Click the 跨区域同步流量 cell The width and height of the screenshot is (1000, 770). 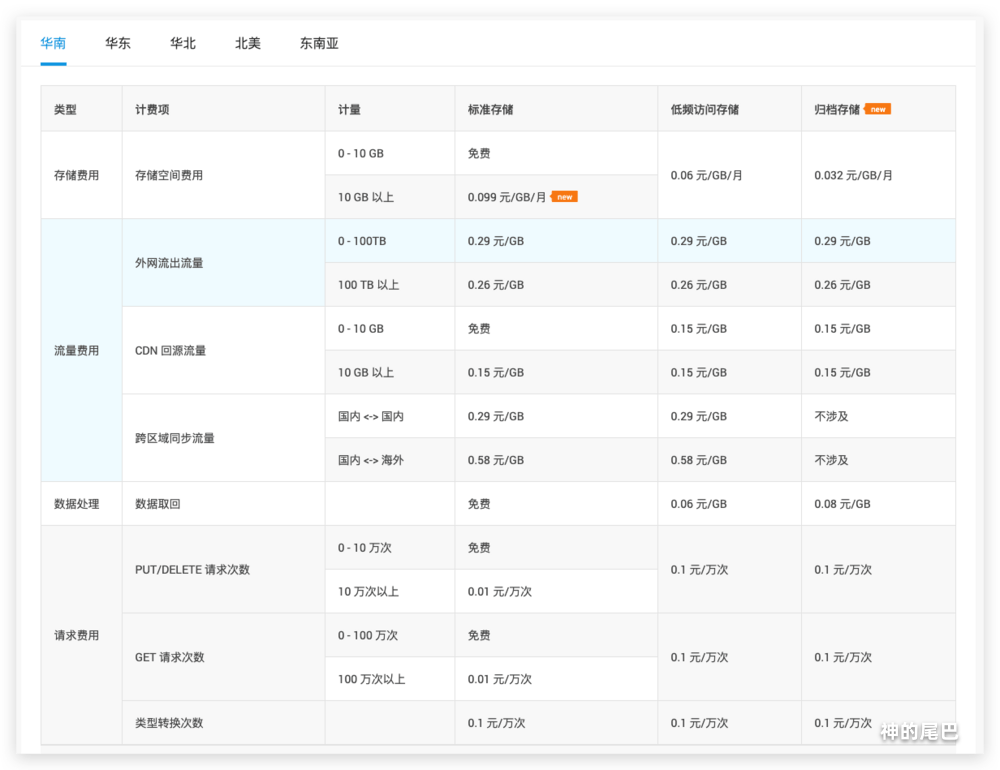174,438
